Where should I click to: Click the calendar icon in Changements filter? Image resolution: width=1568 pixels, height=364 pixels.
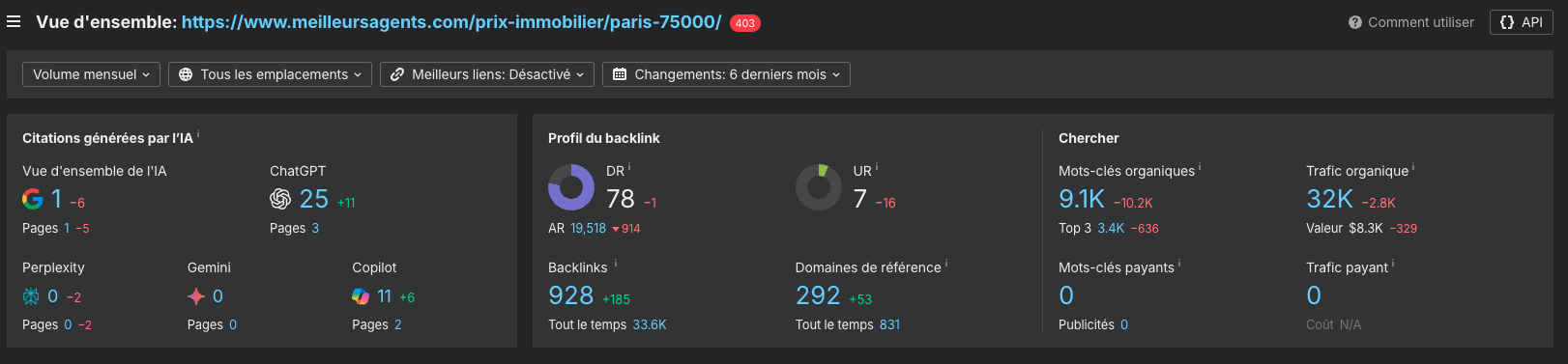pyautogui.click(x=620, y=74)
